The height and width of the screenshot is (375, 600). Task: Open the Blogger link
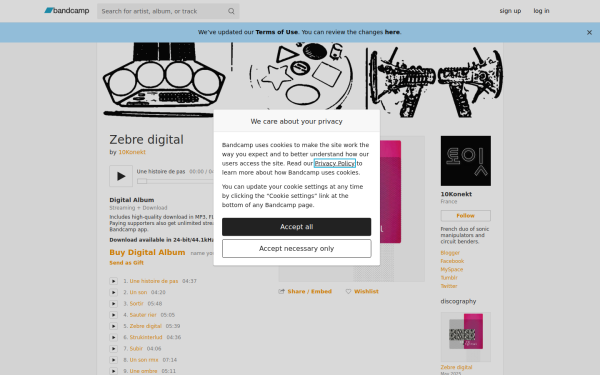(x=450, y=253)
